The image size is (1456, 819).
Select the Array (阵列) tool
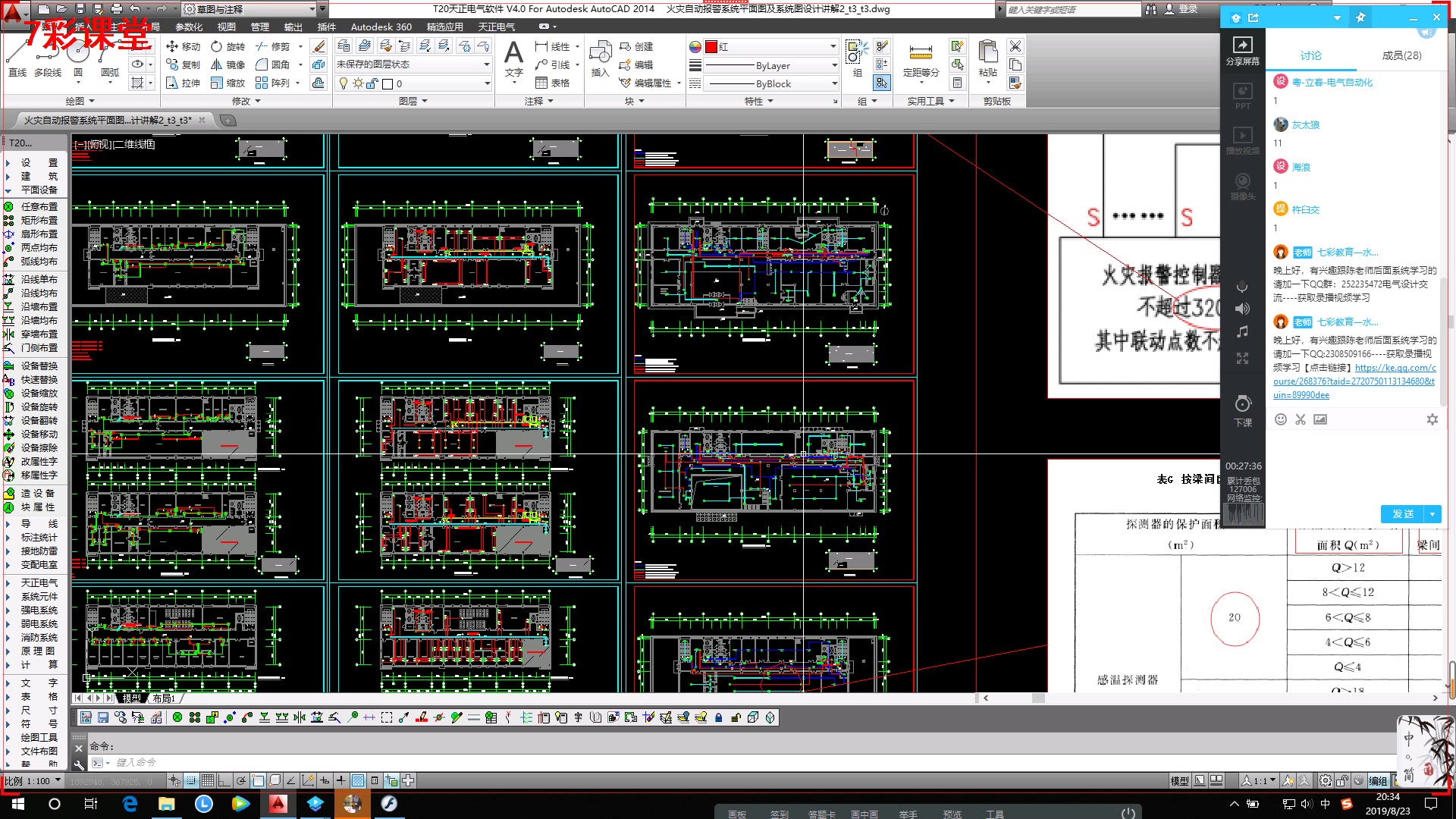pyautogui.click(x=273, y=83)
